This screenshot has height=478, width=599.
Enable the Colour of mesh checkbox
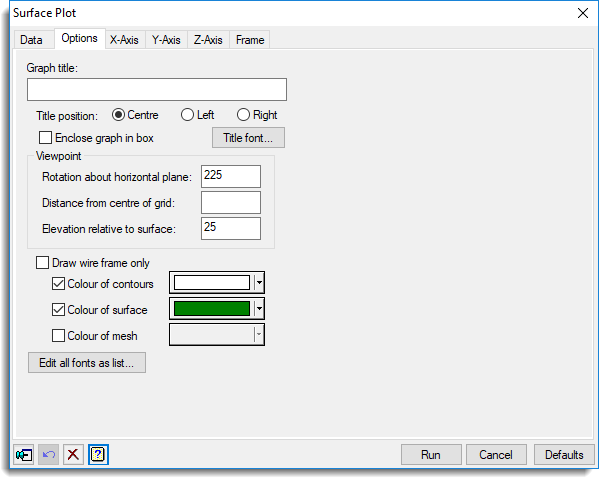[58, 335]
